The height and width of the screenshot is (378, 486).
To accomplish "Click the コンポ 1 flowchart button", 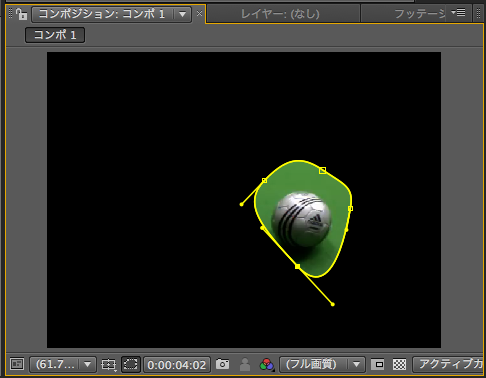I will pos(55,35).
